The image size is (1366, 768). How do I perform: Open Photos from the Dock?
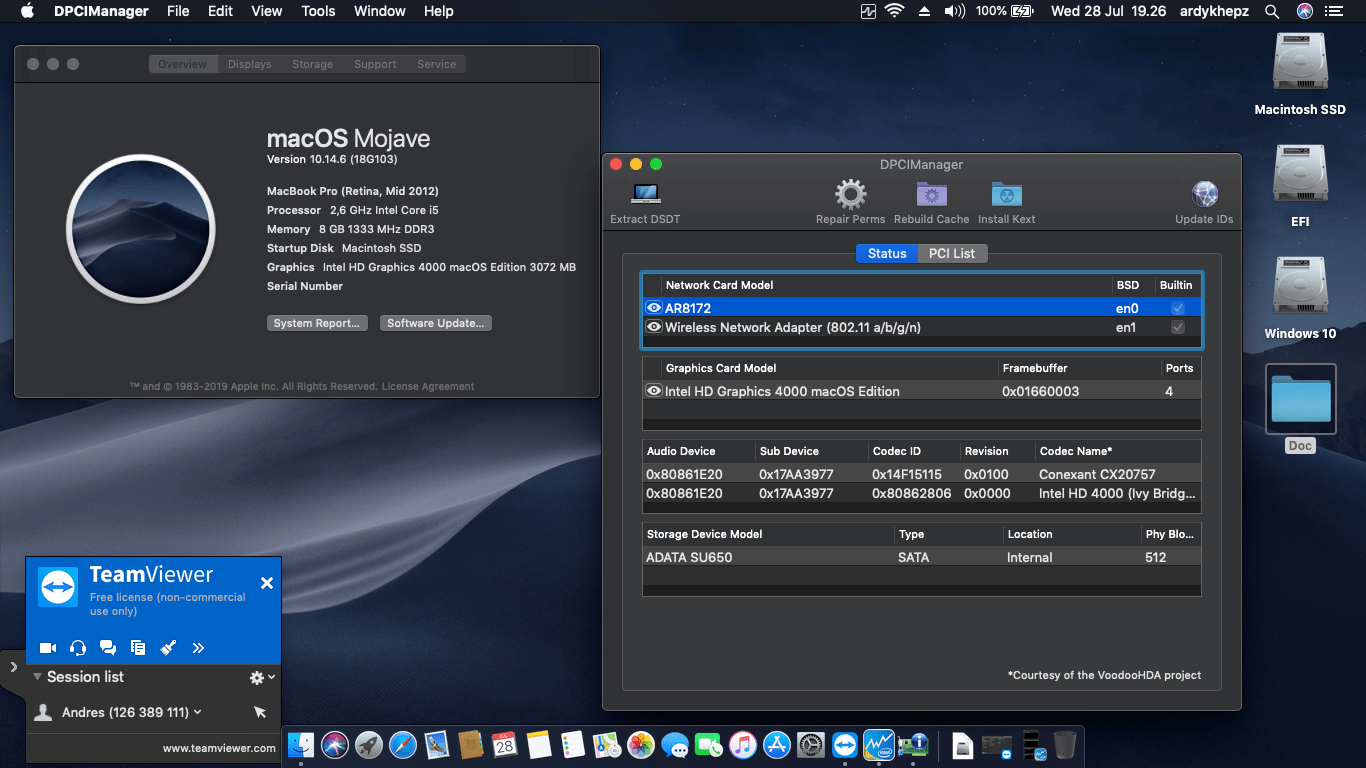coord(641,744)
